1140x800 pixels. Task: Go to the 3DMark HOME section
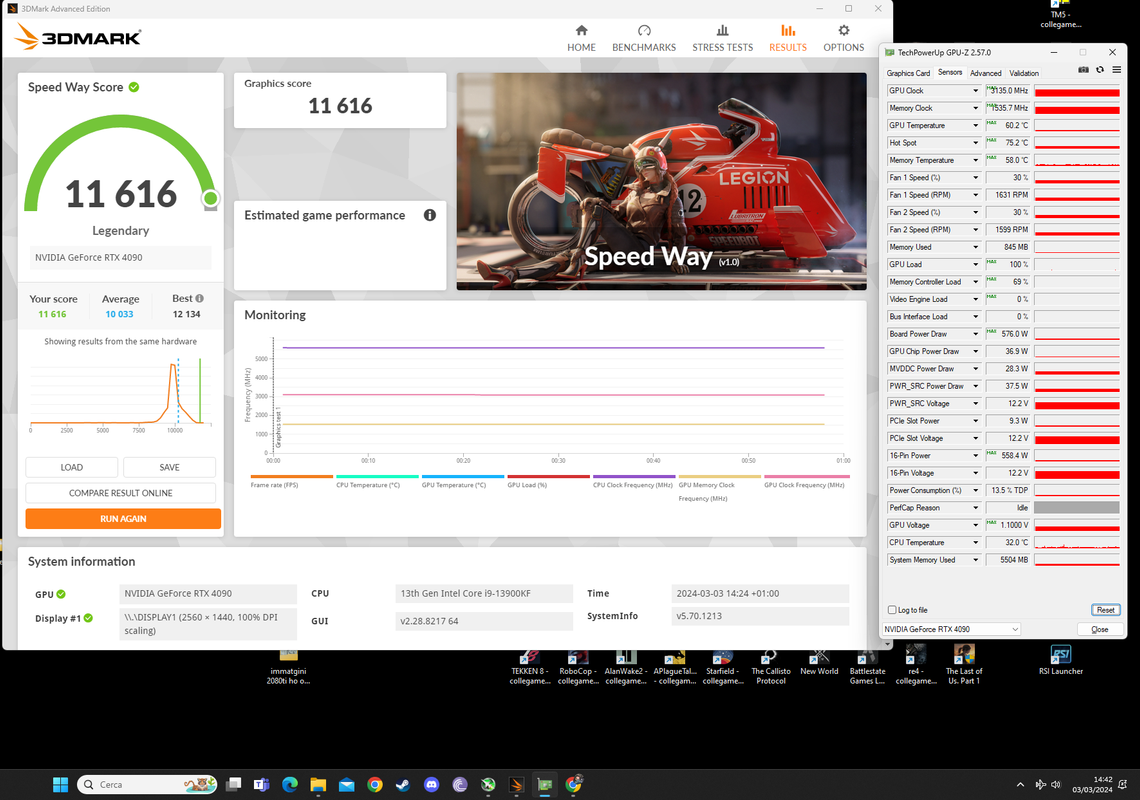click(582, 39)
